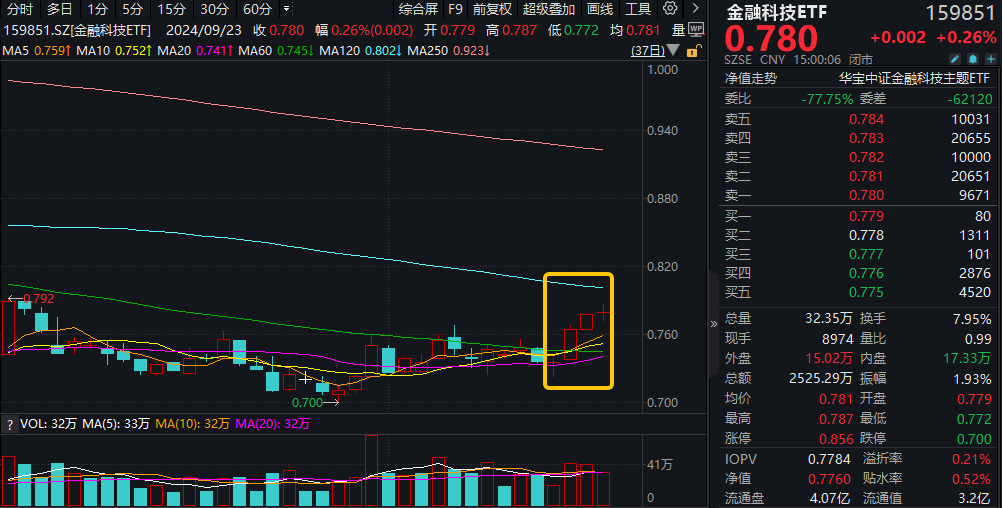
Task: Click the VOL indicator help question mark
Action: pyautogui.click(x=10, y=424)
